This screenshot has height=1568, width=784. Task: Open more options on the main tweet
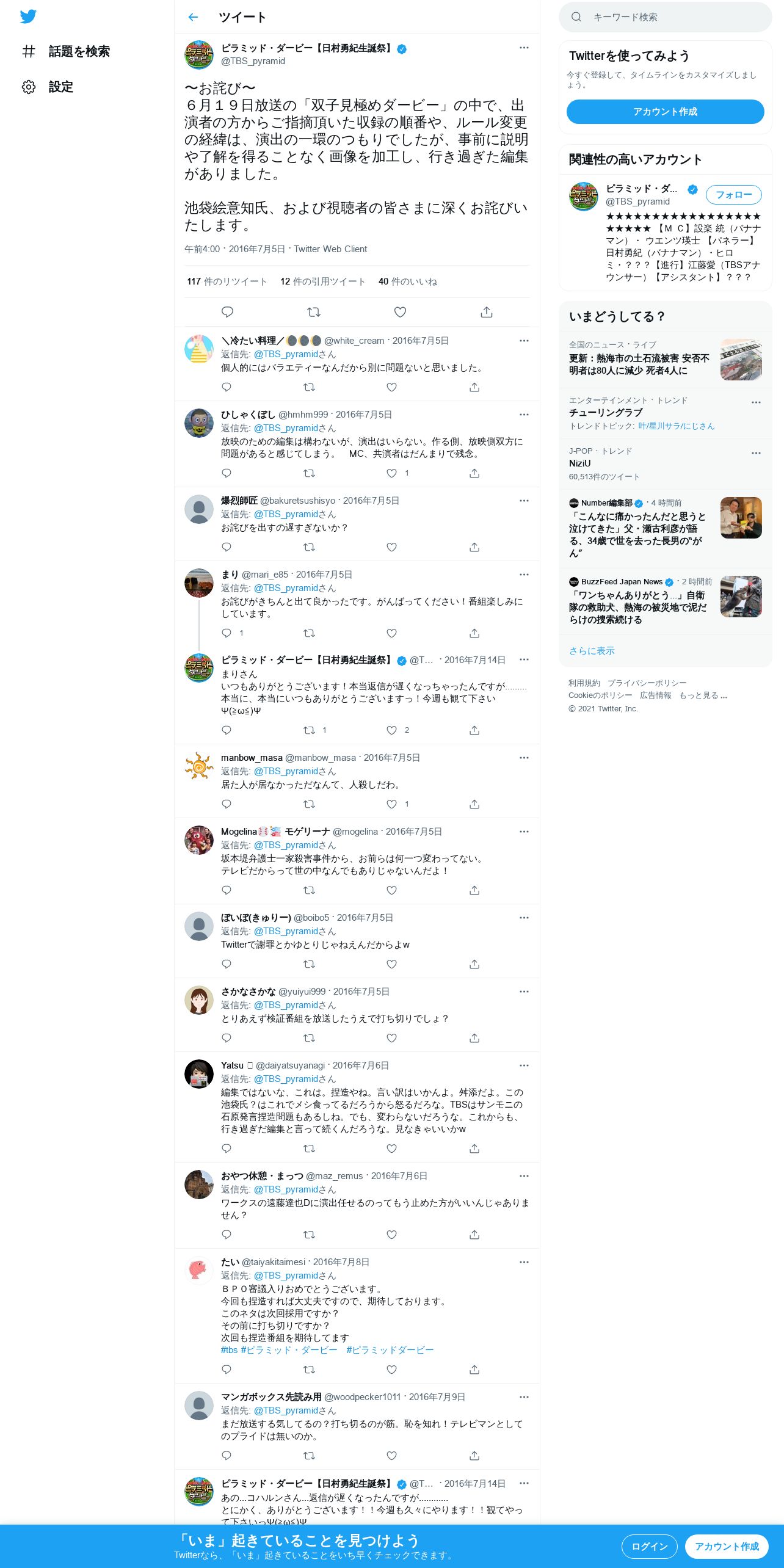524,48
